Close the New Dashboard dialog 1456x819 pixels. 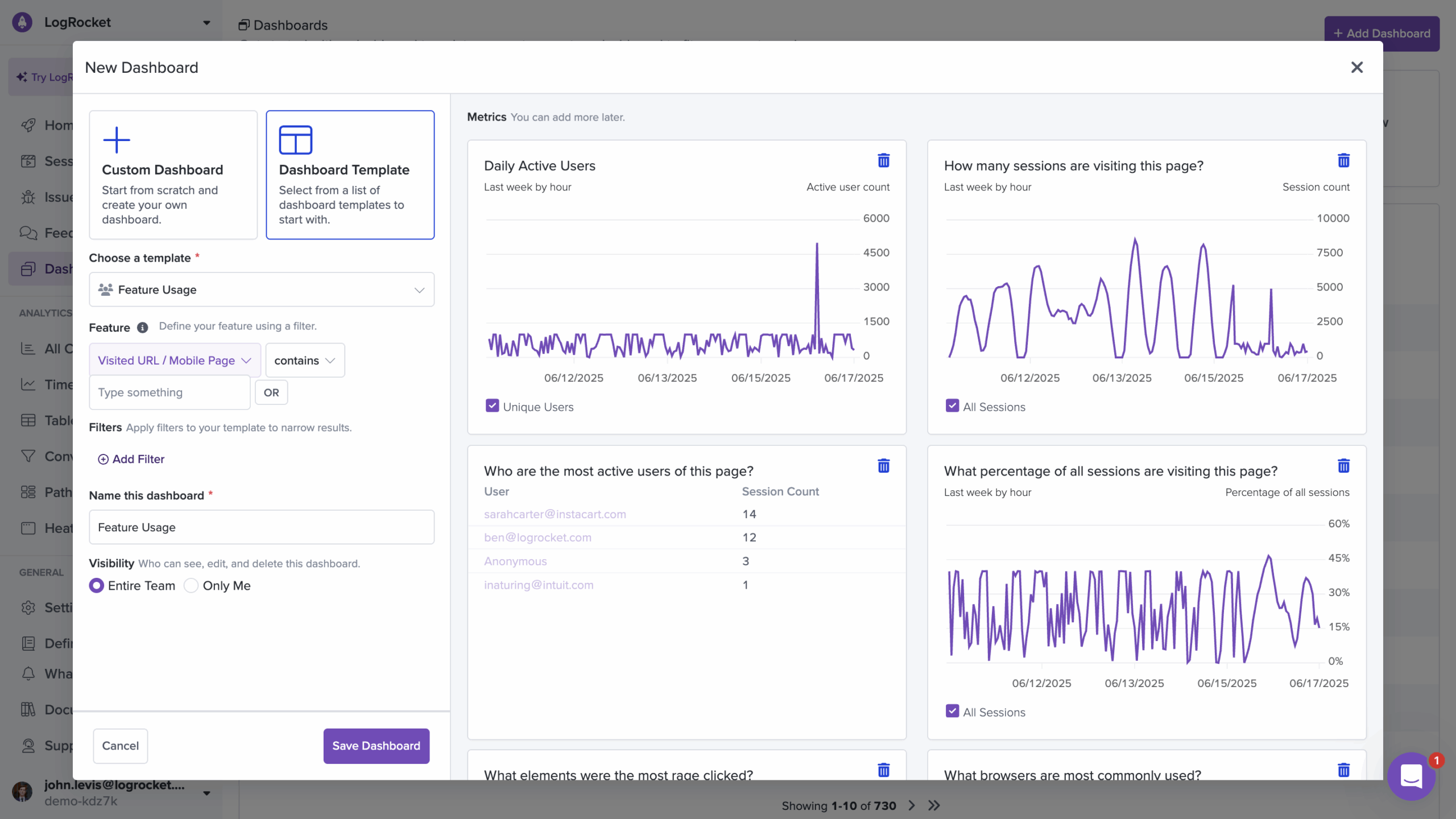click(1357, 67)
